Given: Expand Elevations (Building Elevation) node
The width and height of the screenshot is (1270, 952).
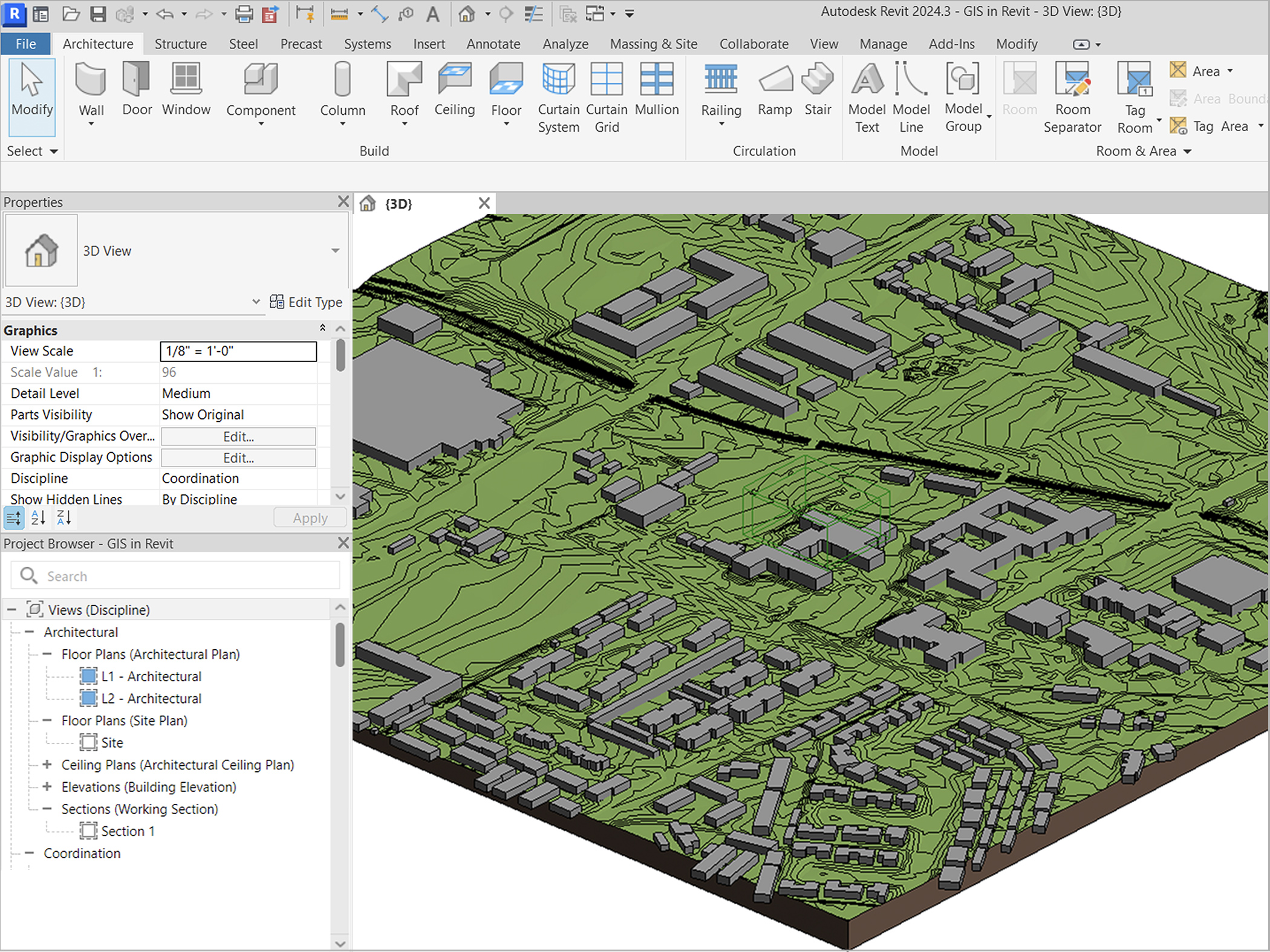Looking at the screenshot, I should [47, 787].
